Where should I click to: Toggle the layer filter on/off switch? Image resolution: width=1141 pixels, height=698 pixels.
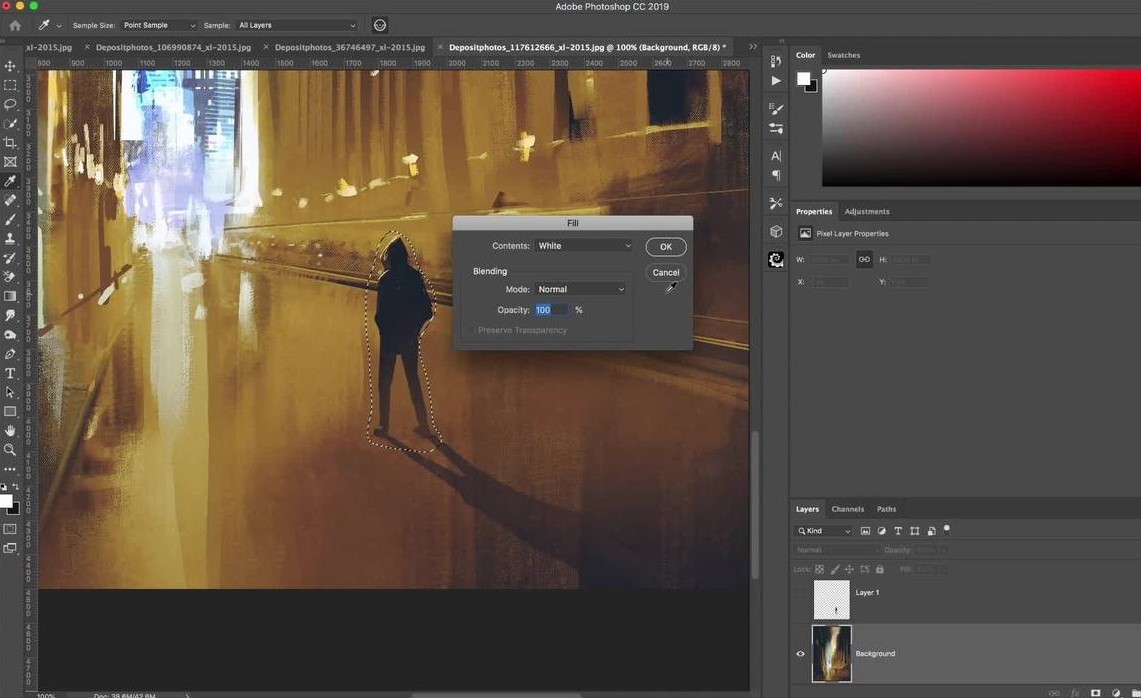tap(946, 530)
